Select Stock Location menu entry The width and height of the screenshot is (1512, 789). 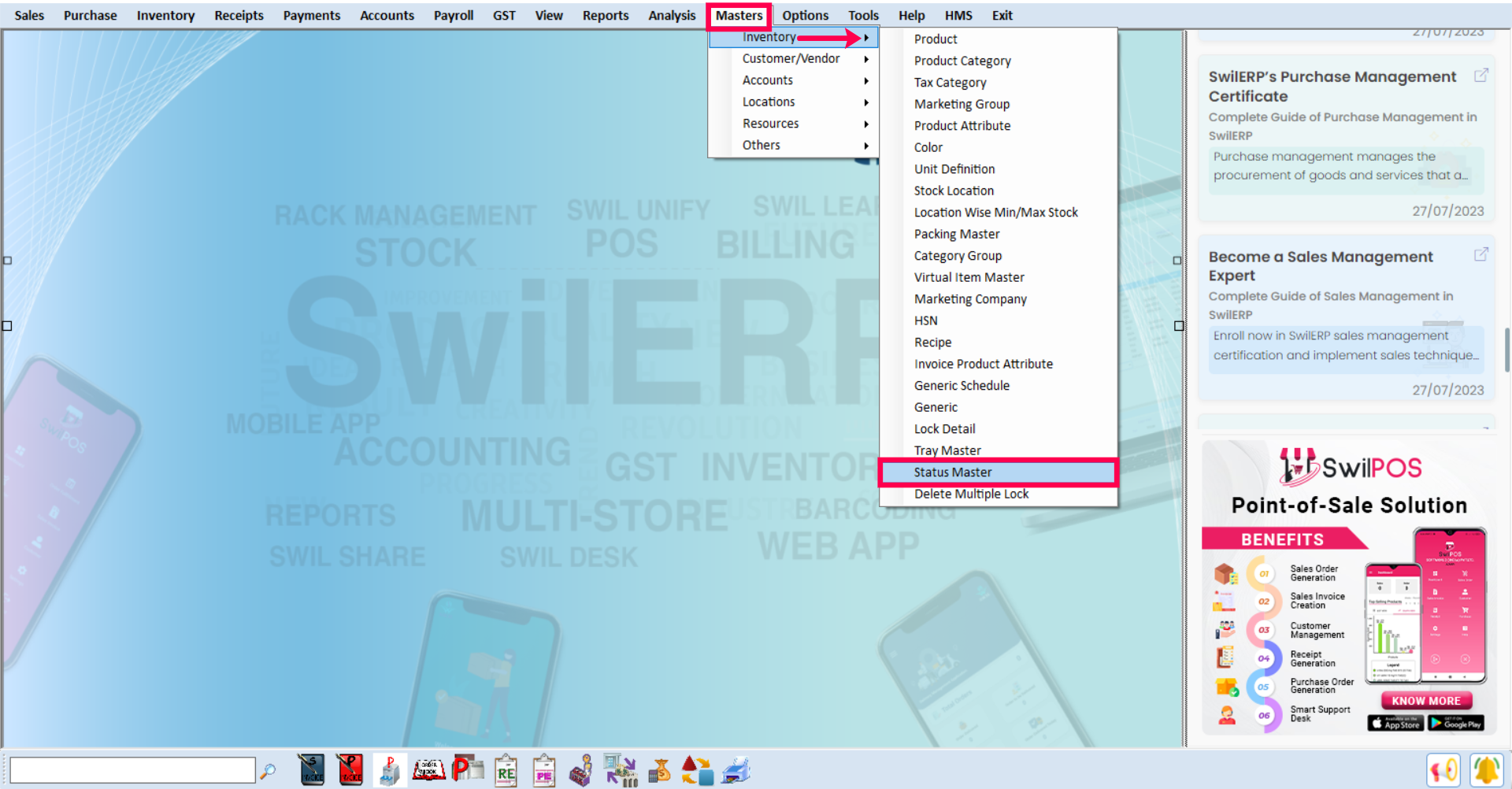[x=999, y=191]
